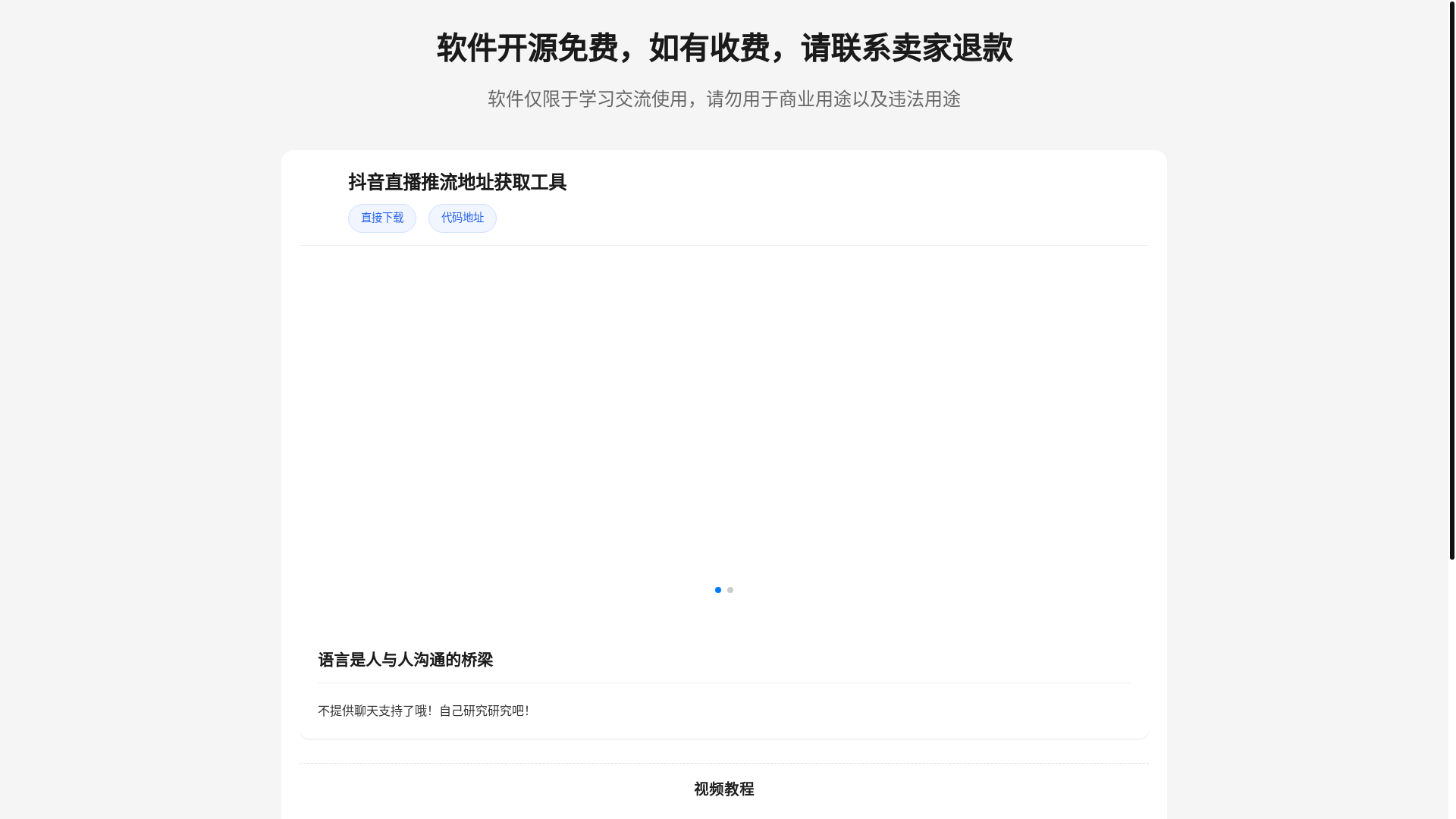Click the 视频教程 section heading
Viewport: 1456px width, 819px height.
(724, 789)
